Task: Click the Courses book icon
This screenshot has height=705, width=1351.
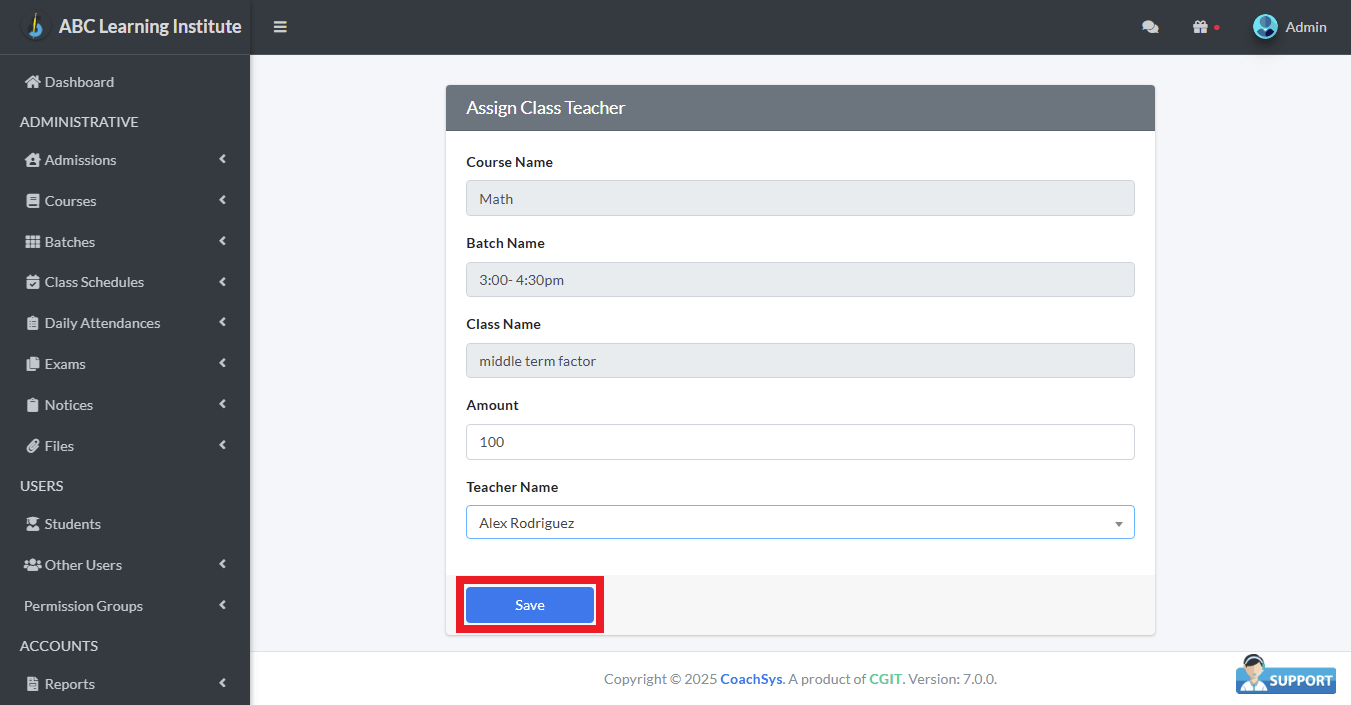Action: (x=33, y=201)
